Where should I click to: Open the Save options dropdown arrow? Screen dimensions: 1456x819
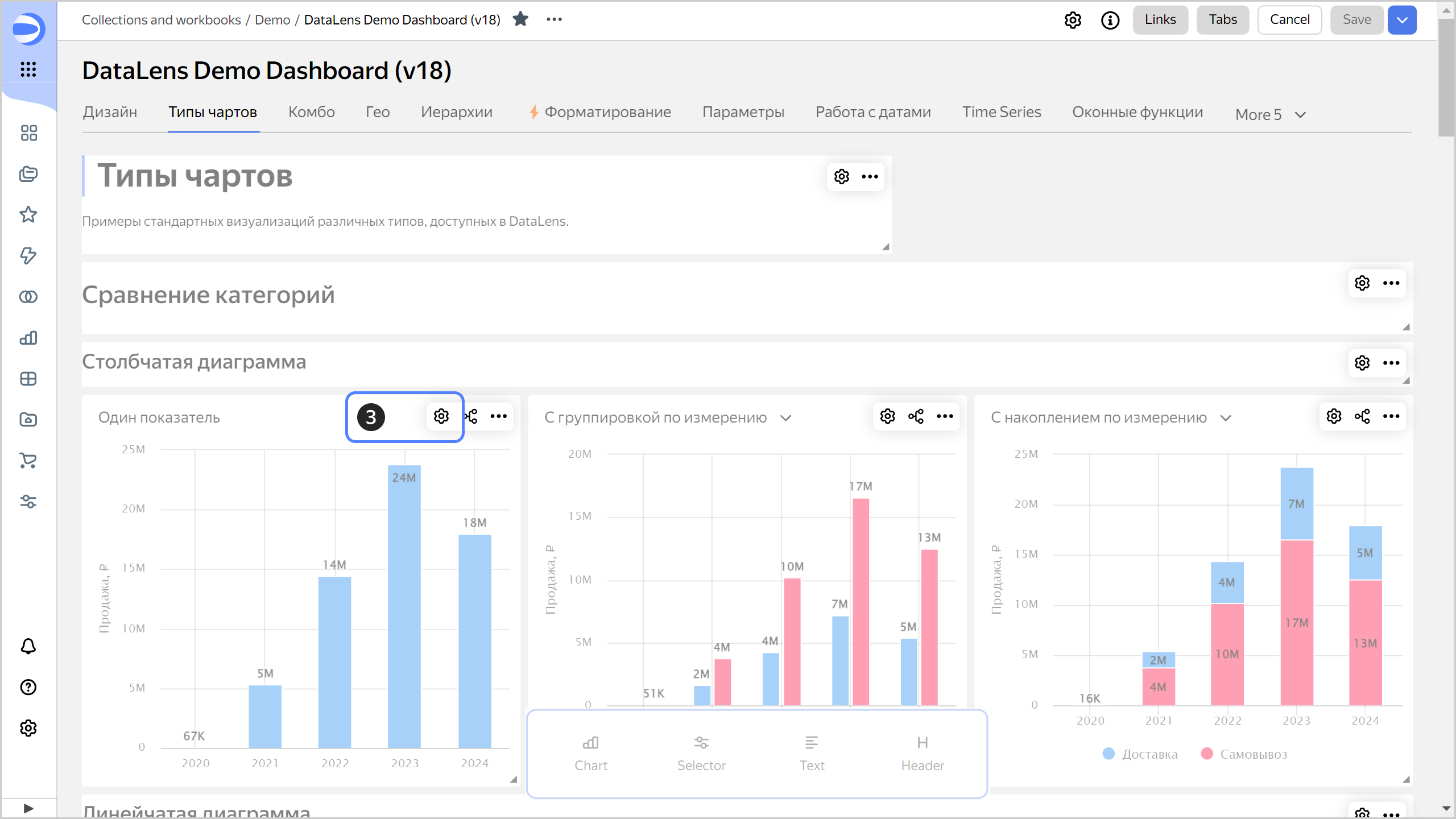pyautogui.click(x=1402, y=20)
